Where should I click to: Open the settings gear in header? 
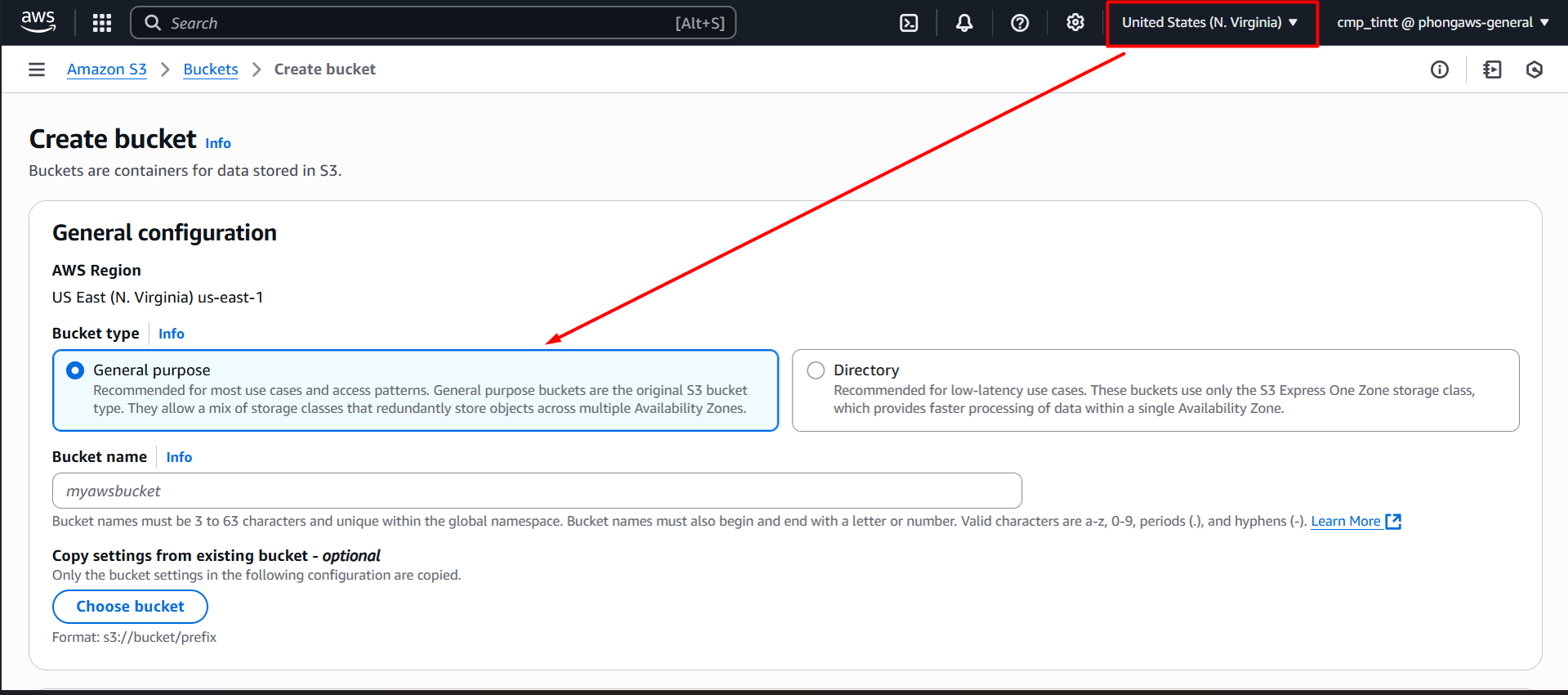pos(1075,23)
